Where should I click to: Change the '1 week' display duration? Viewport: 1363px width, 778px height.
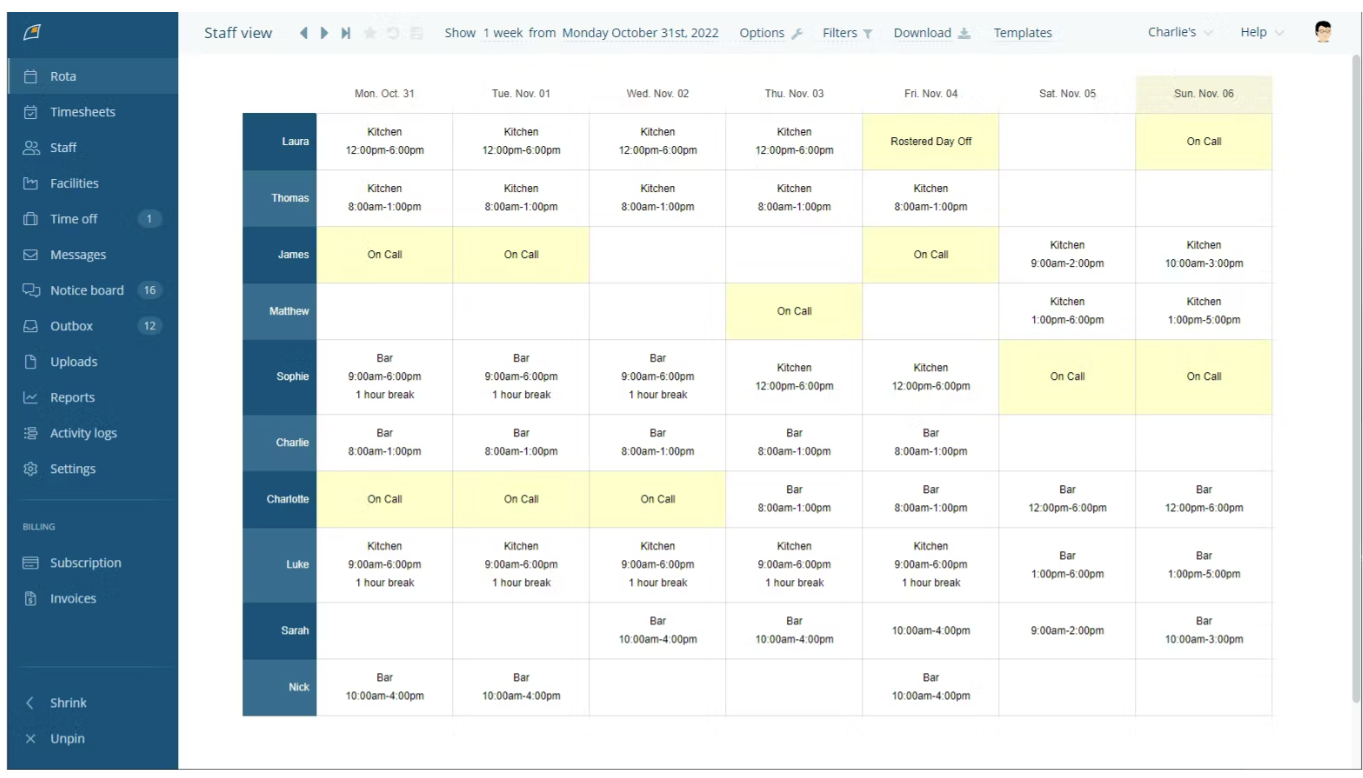(501, 32)
